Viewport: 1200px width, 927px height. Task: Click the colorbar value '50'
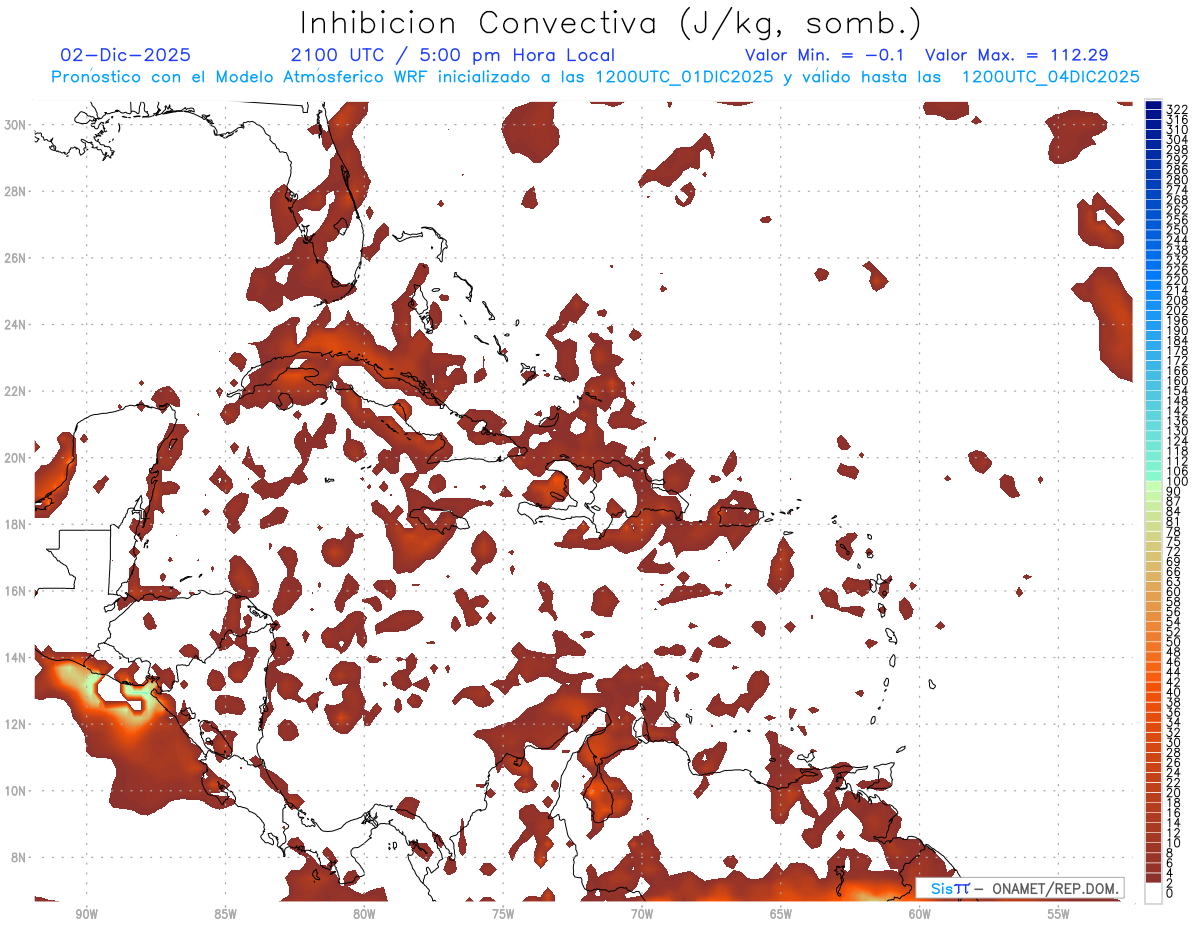1174,641
